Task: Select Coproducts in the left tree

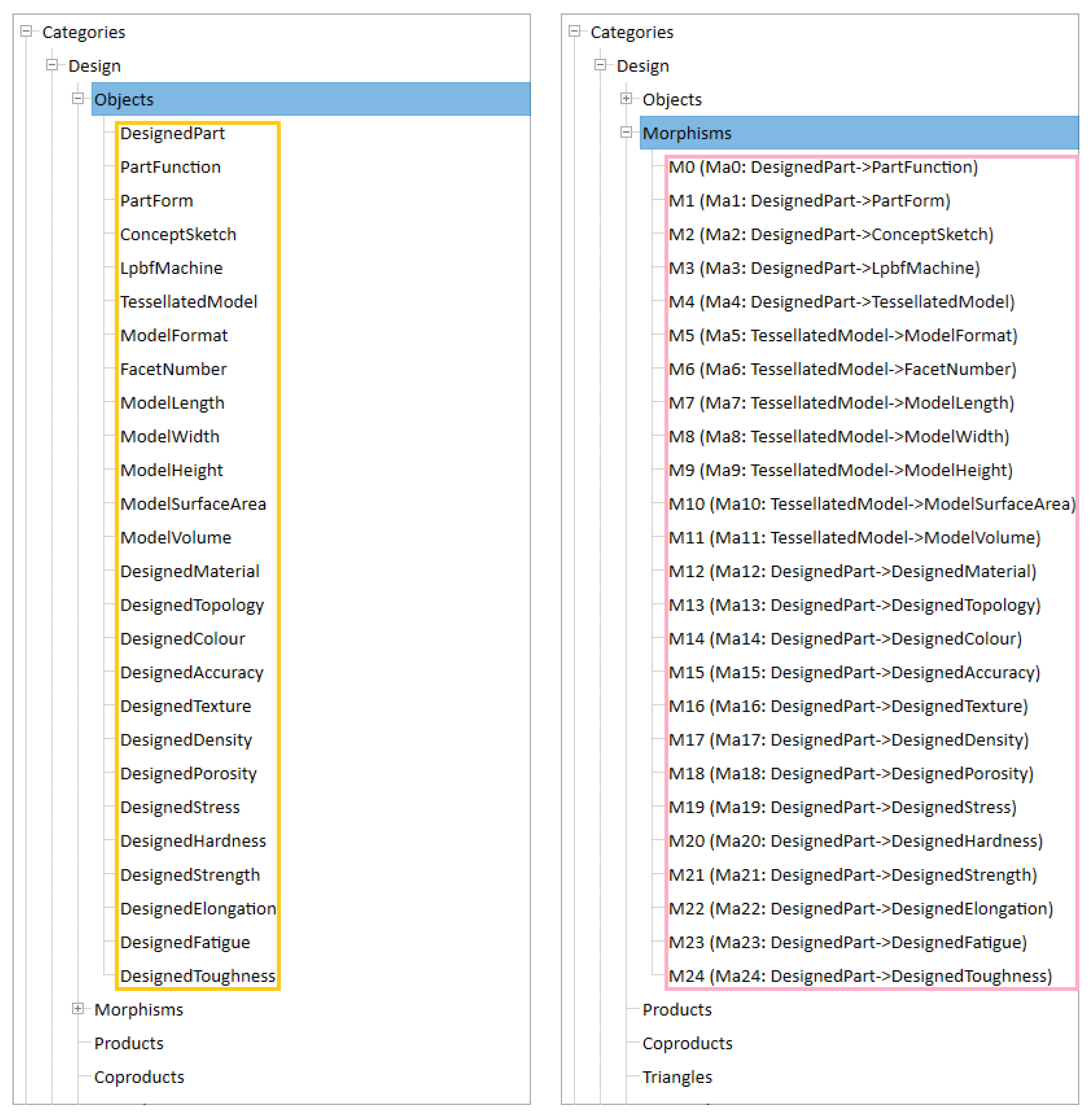Action: (x=139, y=1077)
